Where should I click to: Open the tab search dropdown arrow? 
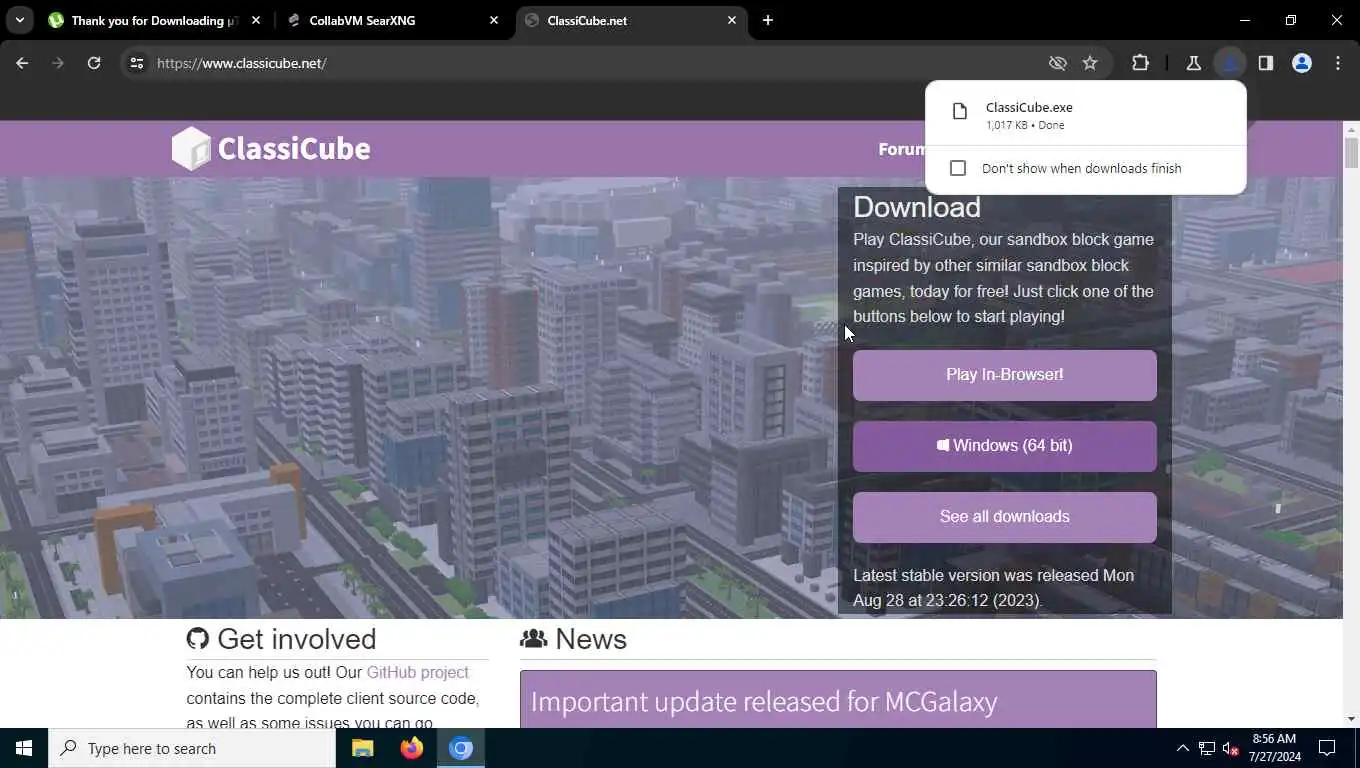pos(19,20)
